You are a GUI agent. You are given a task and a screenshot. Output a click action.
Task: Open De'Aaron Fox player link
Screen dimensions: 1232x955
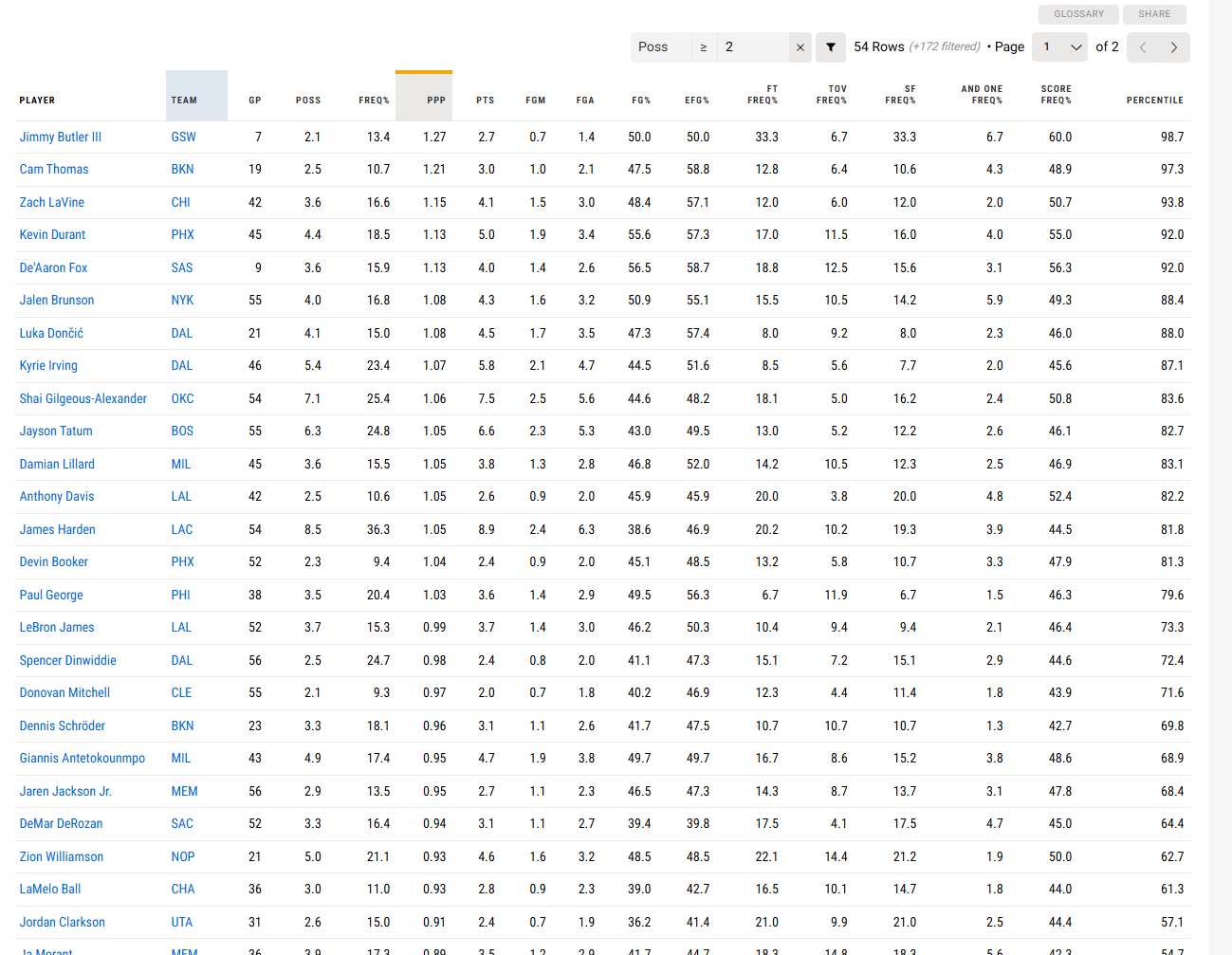(53, 268)
